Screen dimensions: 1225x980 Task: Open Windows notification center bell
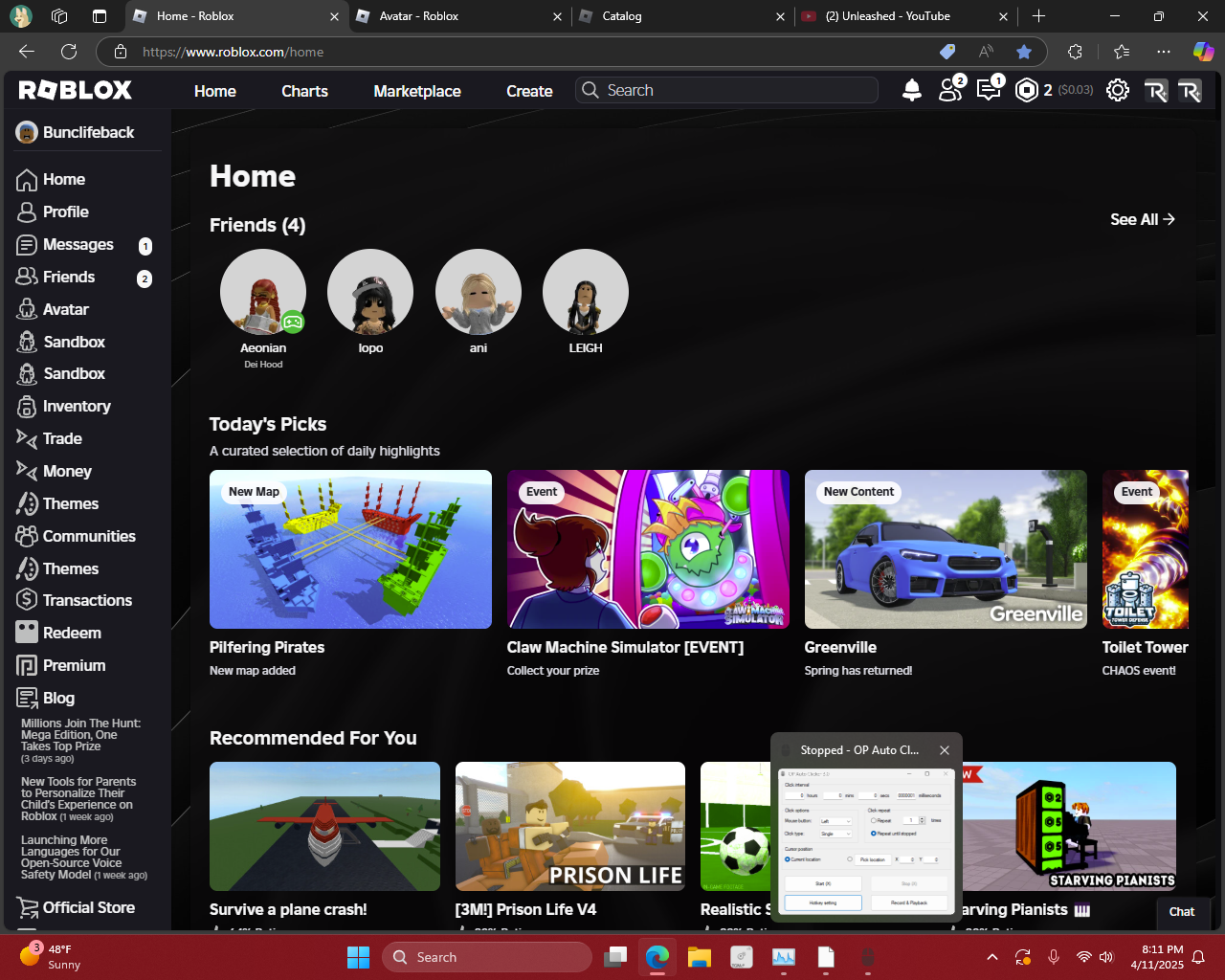(x=1198, y=957)
